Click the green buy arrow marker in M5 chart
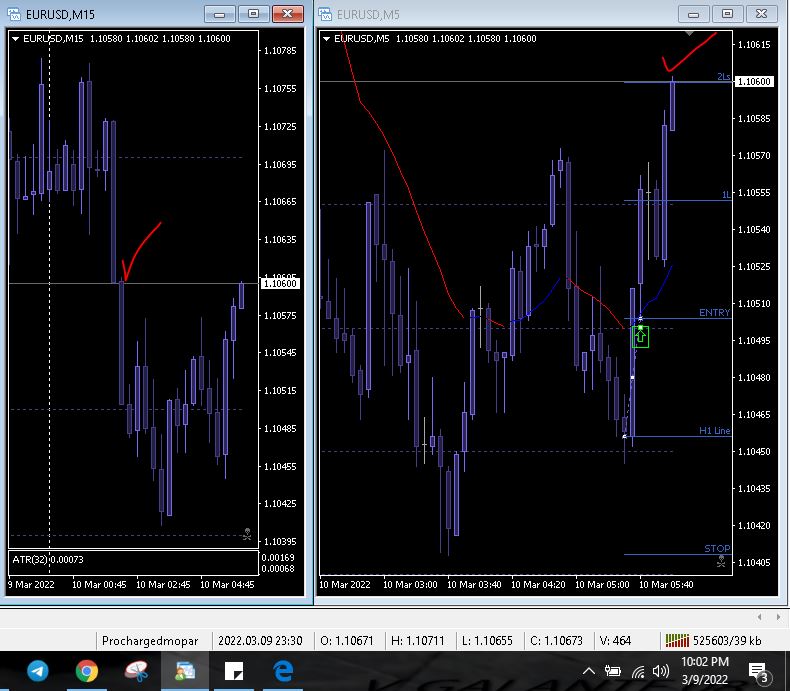This screenshot has height=691, width=790. pyautogui.click(x=640, y=336)
